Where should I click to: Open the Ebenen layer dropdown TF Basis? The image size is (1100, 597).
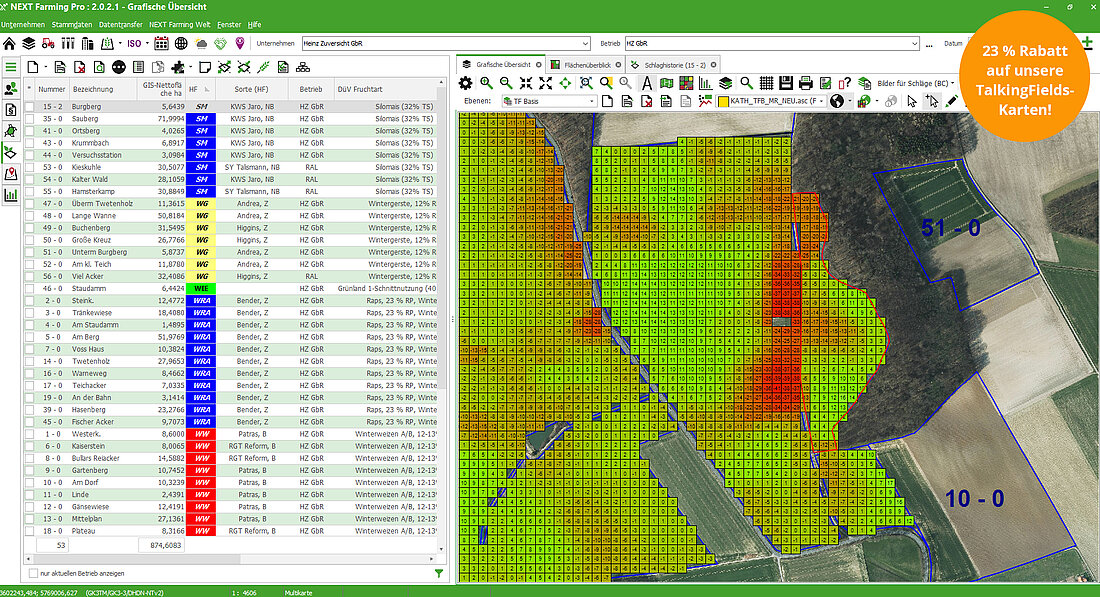(x=549, y=102)
